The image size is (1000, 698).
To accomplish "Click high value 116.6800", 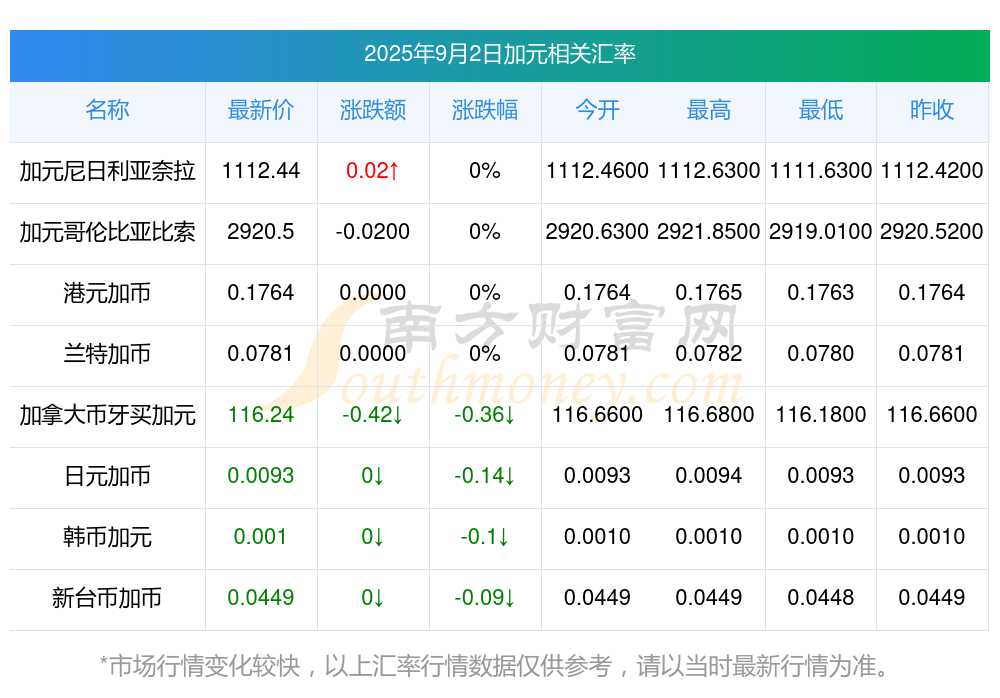I will (x=709, y=415).
